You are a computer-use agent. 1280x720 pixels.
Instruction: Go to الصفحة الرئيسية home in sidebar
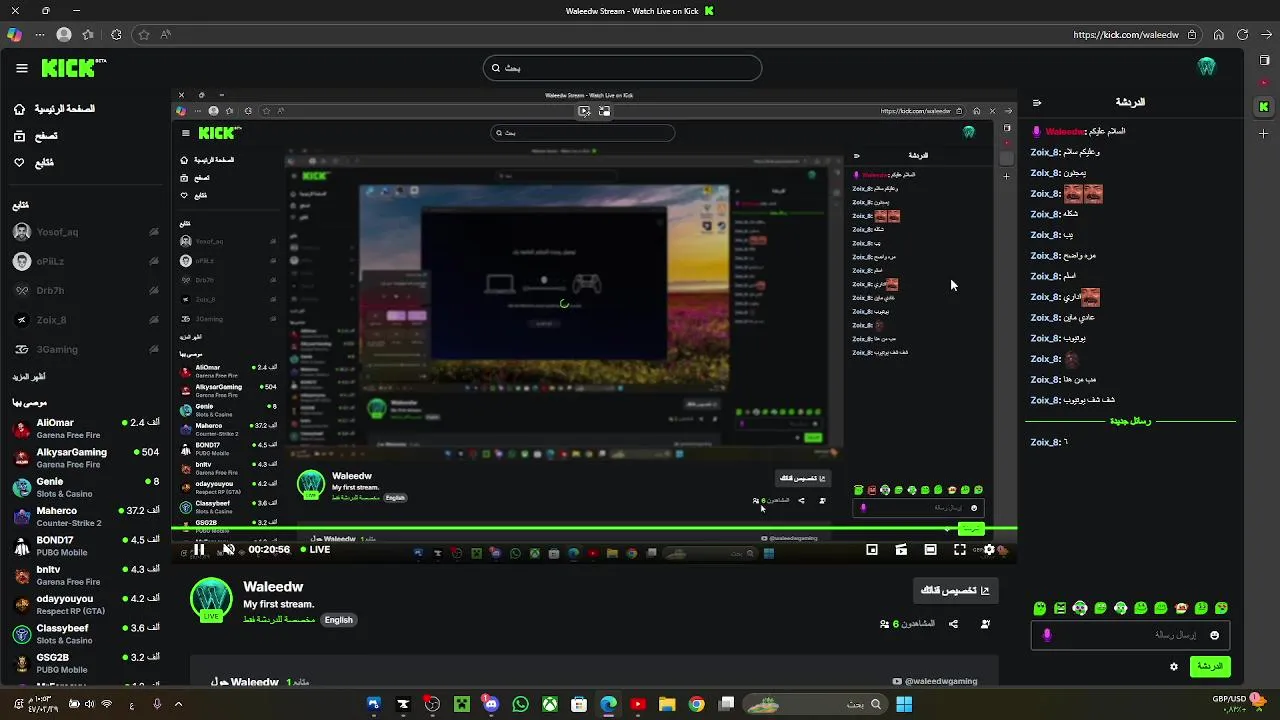(x=55, y=109)
